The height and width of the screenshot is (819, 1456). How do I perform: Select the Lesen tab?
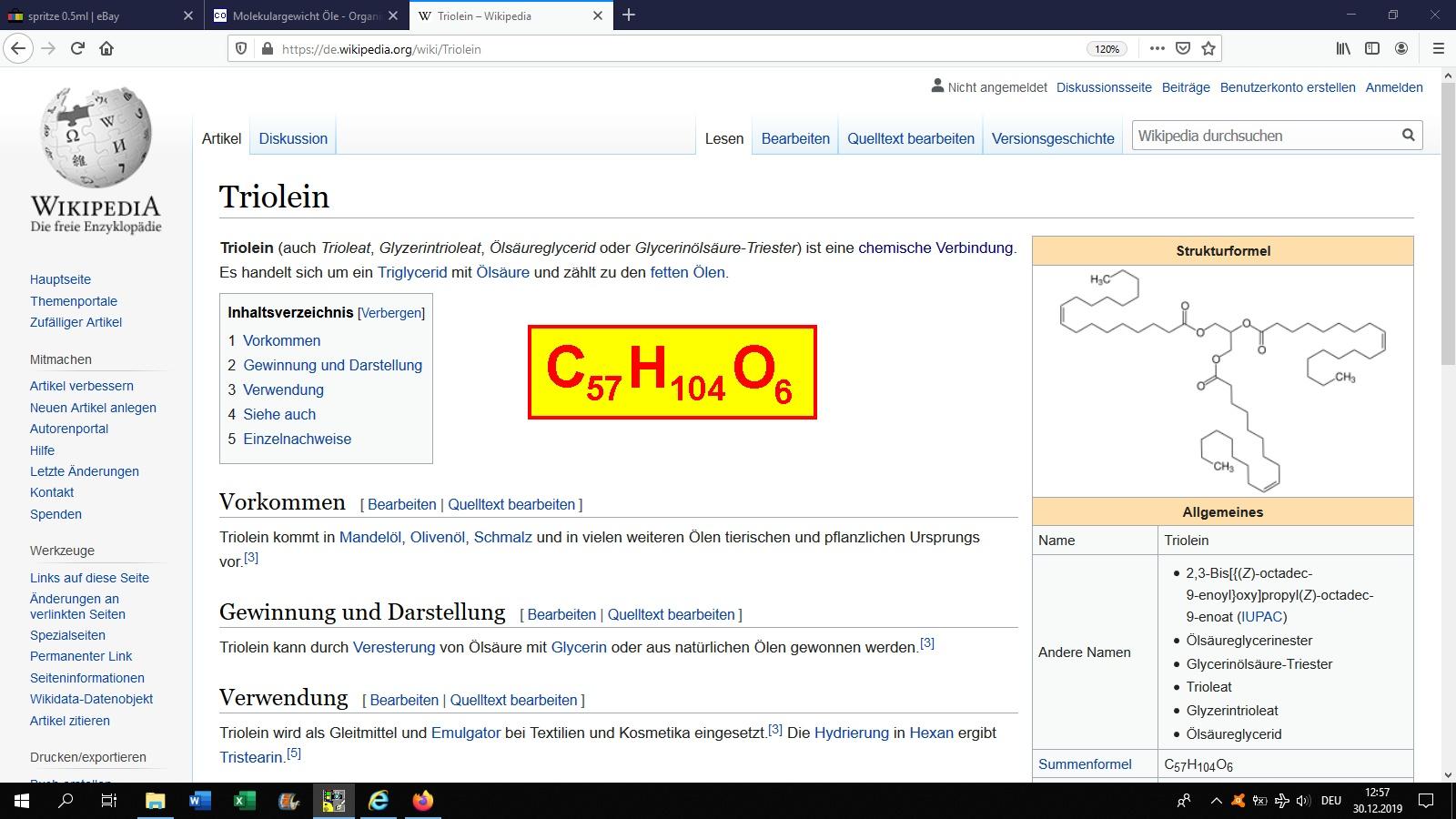(x=724, y=138)
